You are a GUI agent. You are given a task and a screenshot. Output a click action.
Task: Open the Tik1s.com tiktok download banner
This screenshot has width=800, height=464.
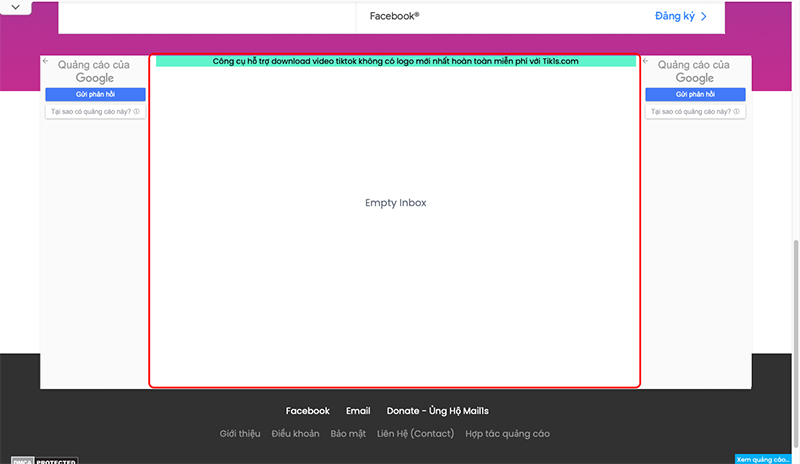pyautogui.click(x=395, y=61)
